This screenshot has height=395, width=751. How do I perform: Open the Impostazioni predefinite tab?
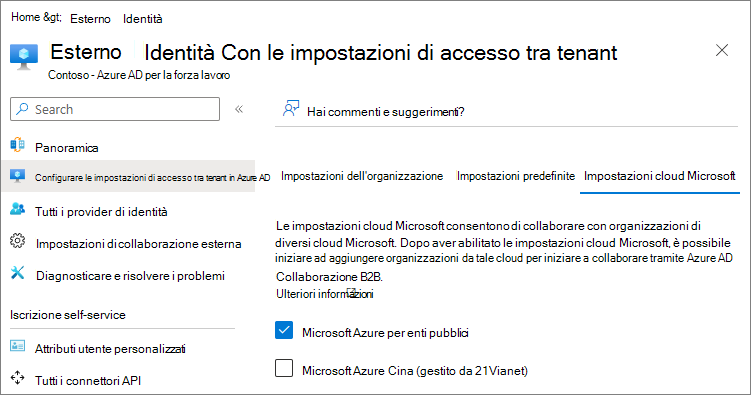pos(516,176)
